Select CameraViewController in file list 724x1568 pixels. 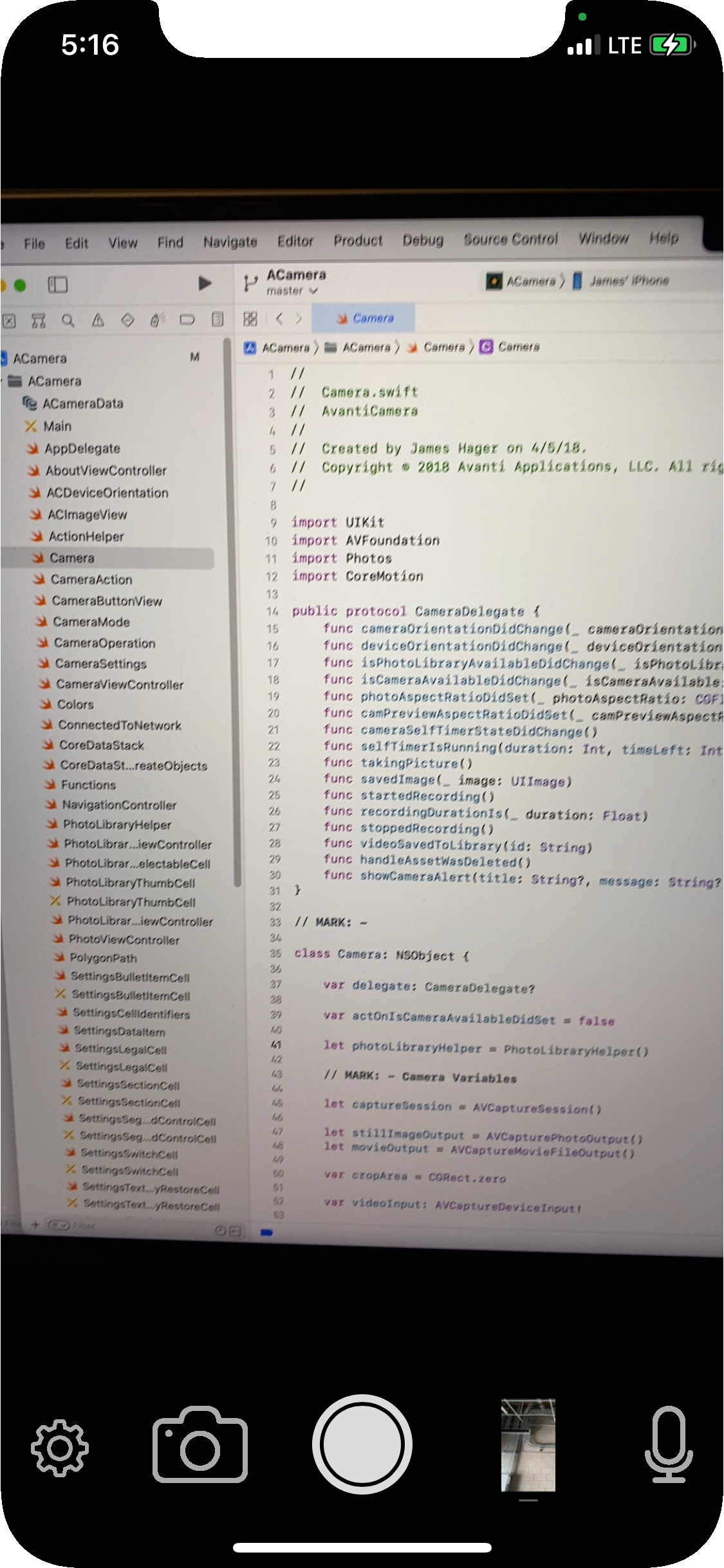tap(119, 684)
